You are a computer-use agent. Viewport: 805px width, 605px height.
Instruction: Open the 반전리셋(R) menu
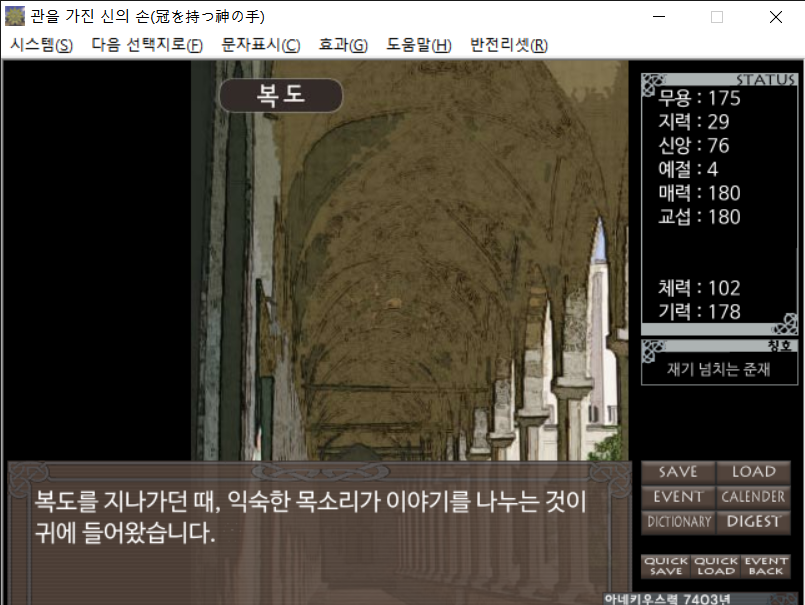pyautogui.click(x=509, y=45)
